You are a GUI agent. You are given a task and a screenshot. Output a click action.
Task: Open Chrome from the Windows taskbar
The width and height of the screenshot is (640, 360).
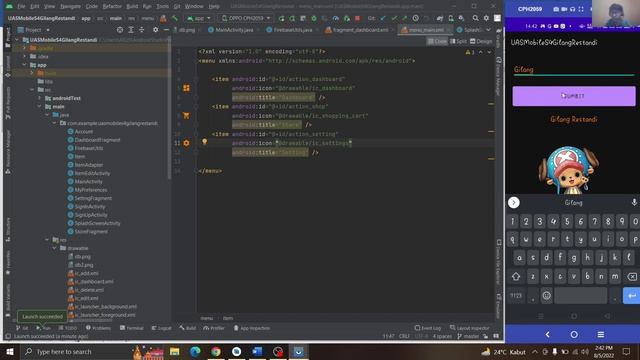(x=216, y=351)
